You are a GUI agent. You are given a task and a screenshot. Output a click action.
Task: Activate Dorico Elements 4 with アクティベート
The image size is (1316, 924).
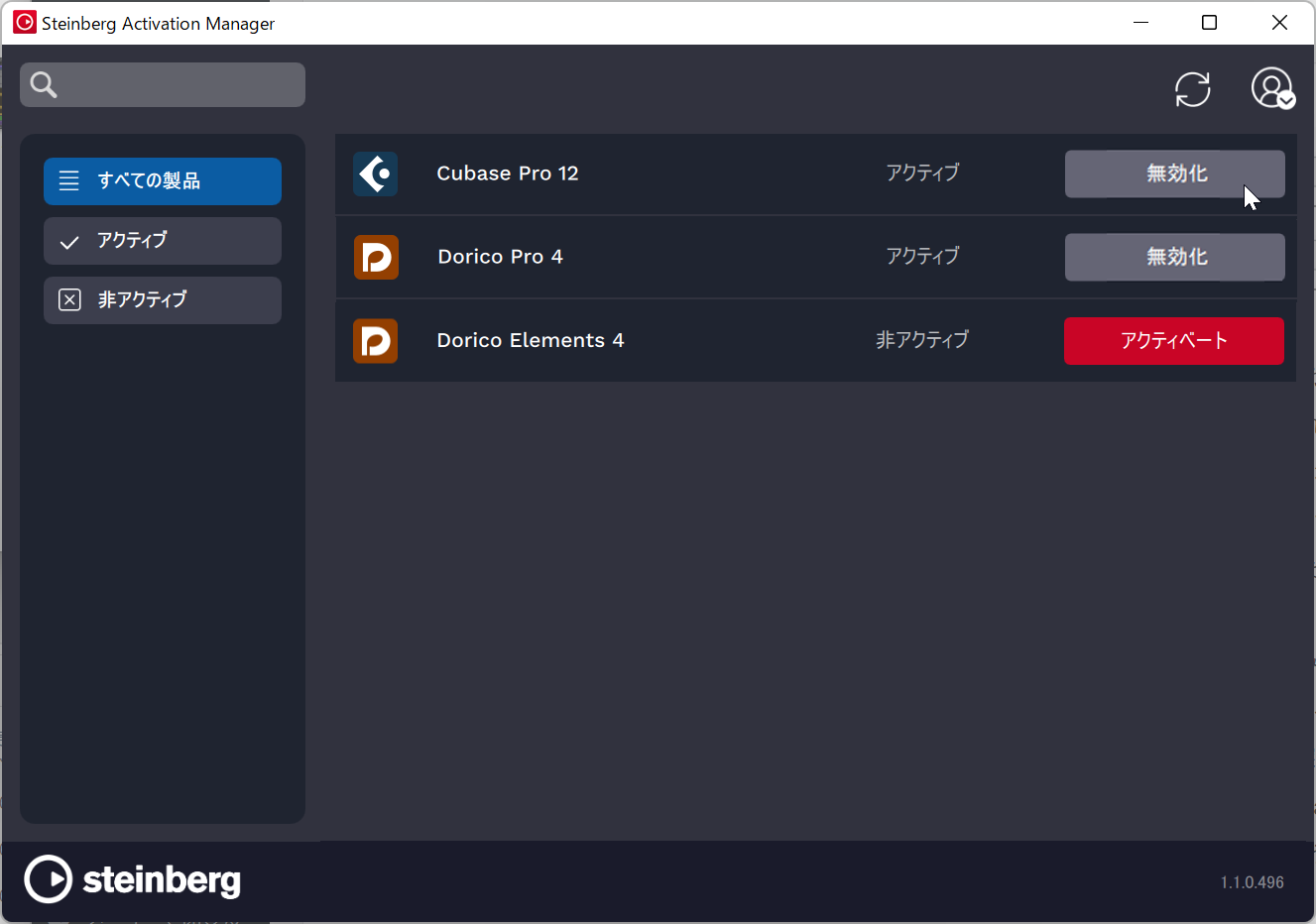coord(1173,341)
